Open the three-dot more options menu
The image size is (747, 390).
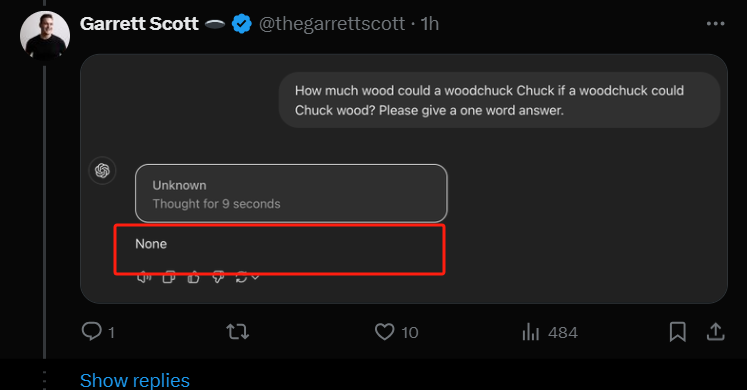[715, 23]
